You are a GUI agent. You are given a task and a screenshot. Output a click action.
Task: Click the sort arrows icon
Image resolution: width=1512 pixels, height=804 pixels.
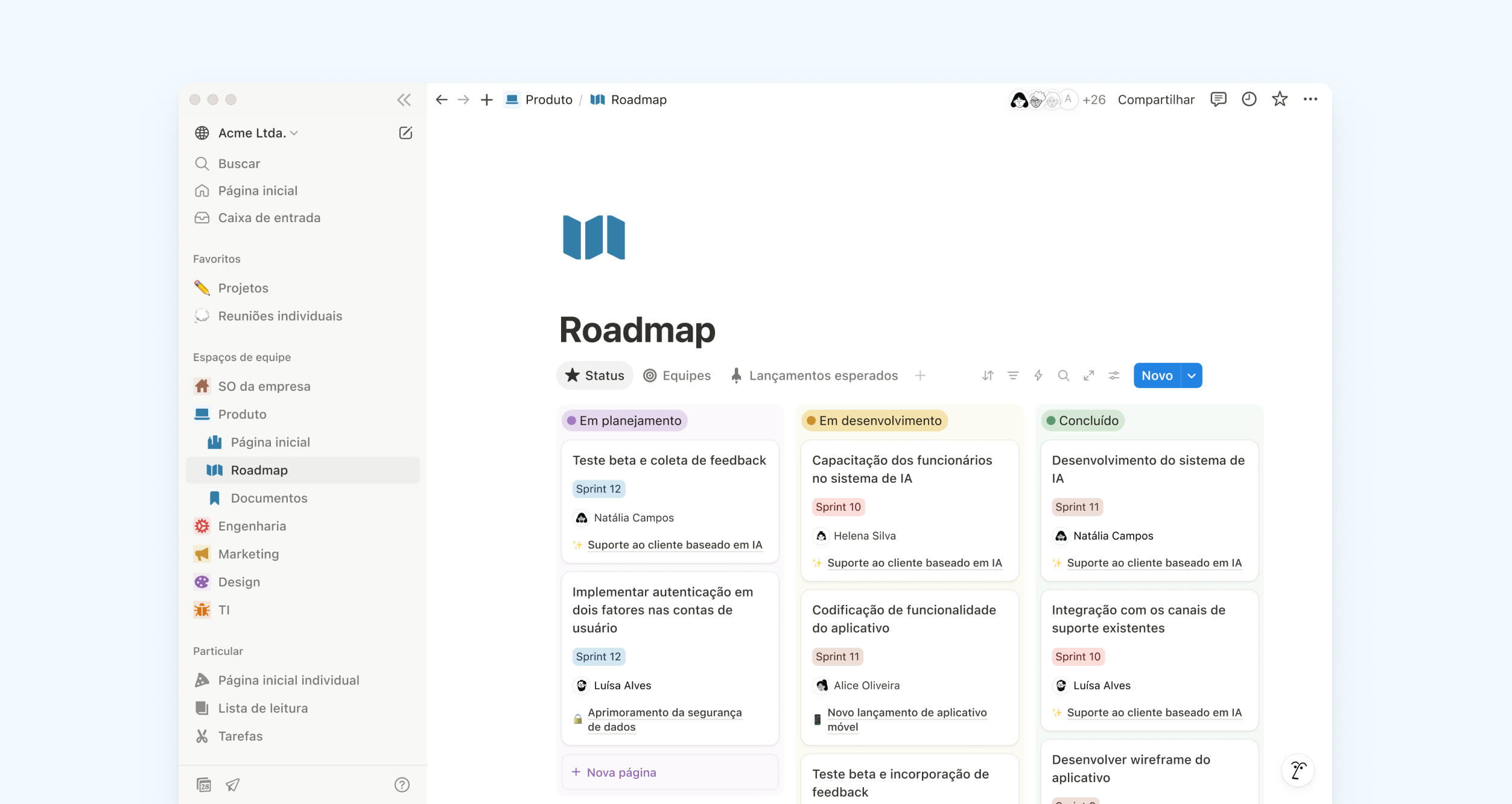[988, 375]
